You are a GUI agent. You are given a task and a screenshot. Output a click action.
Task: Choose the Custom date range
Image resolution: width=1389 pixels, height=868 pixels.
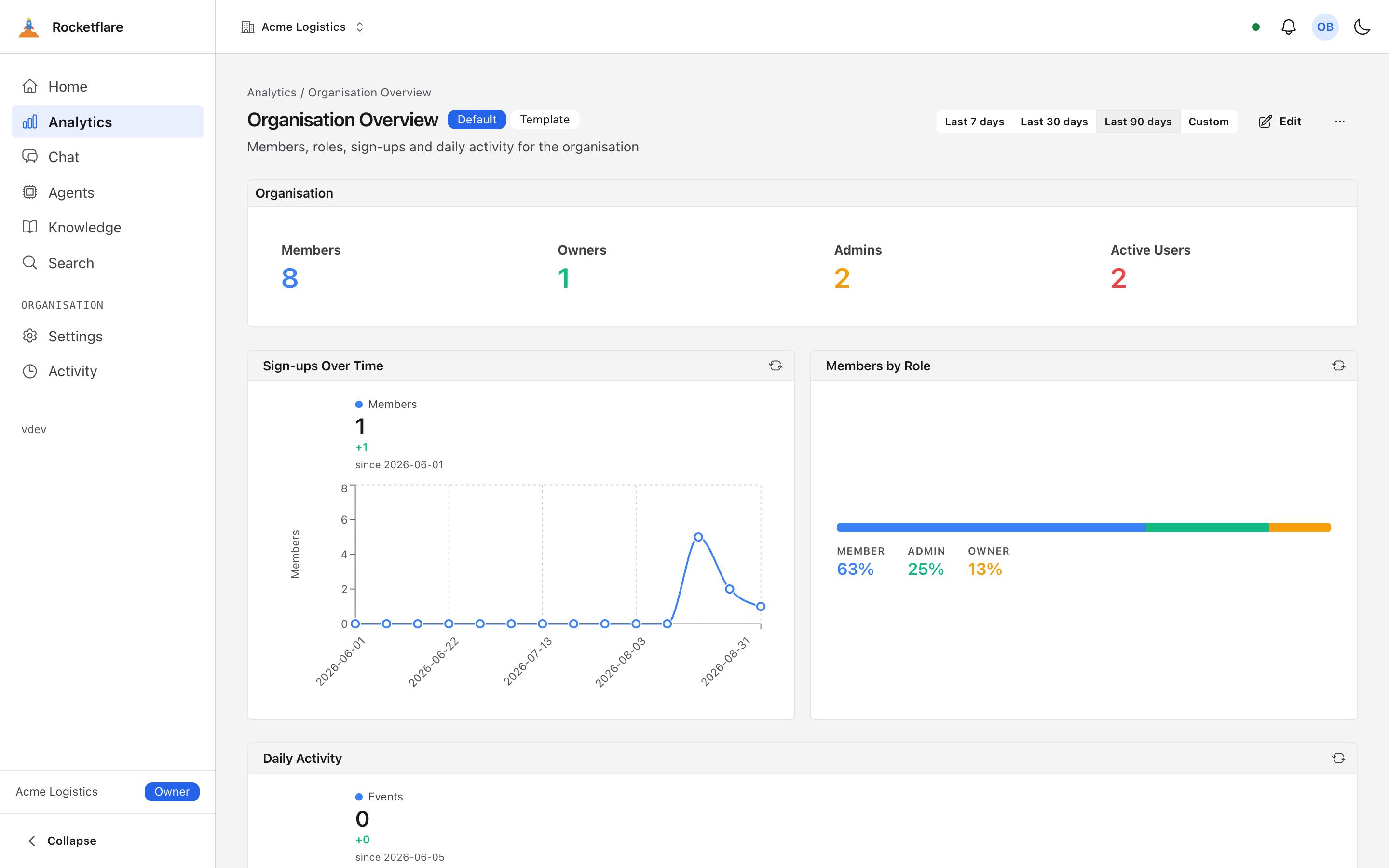[x=1209, y=122]
